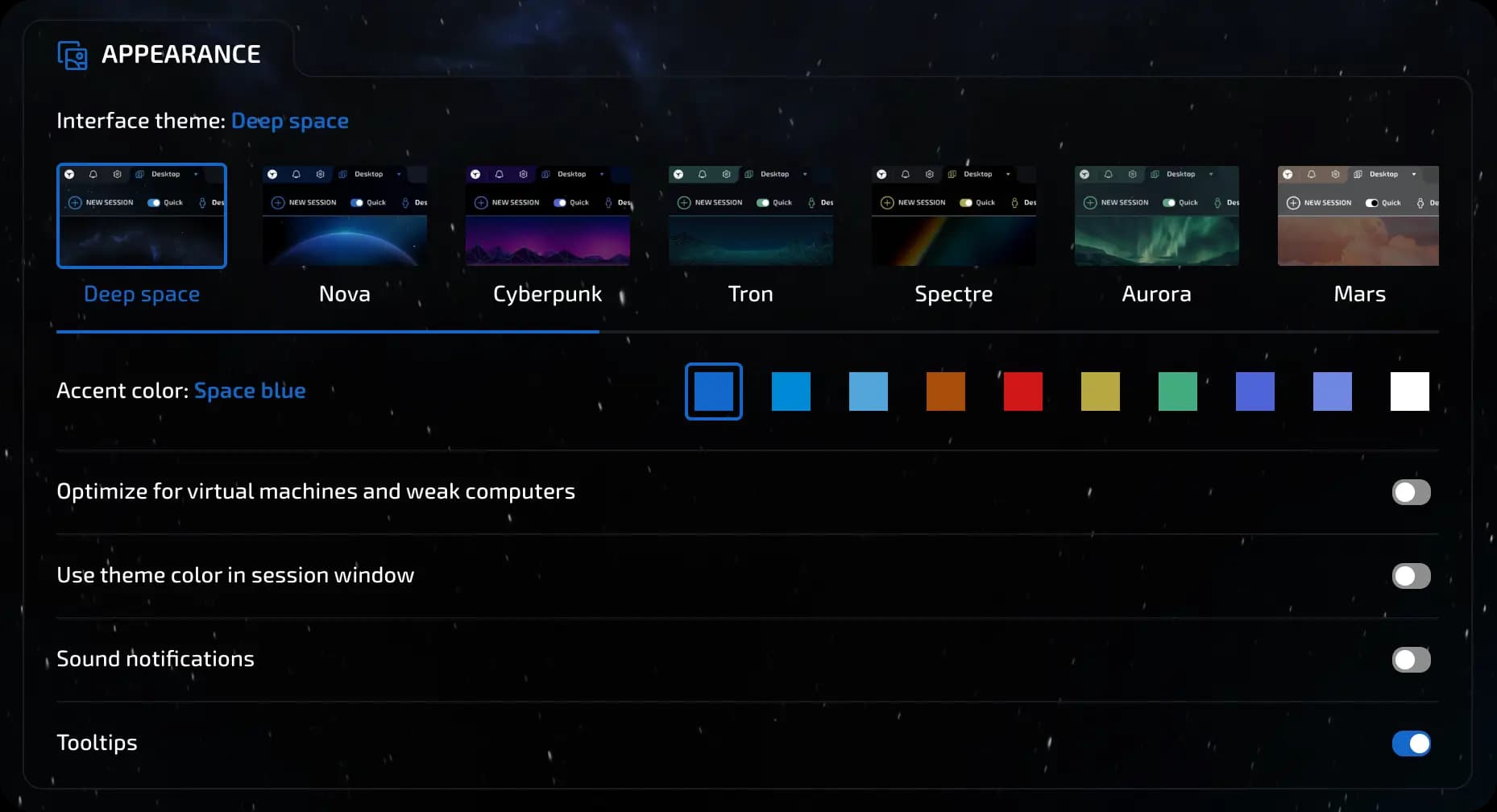Image resolution: width=1497 pixels, height=812 pixels.
Task: Select the orange-brown accent color swatch
Action: pyautogui.click(x=946, y=391)
